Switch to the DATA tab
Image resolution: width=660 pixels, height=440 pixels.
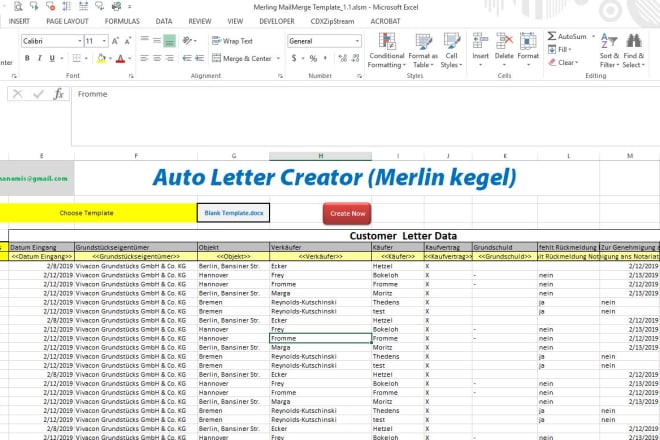point(164,21)
